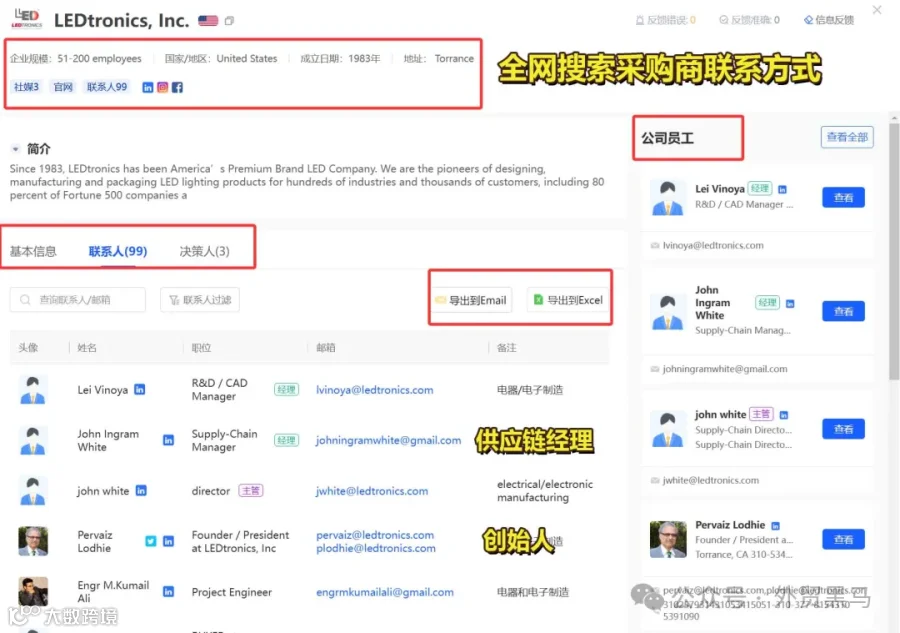Open the company Facebook icon
Screen dimensions: 900x633
[x=177, y=87]
